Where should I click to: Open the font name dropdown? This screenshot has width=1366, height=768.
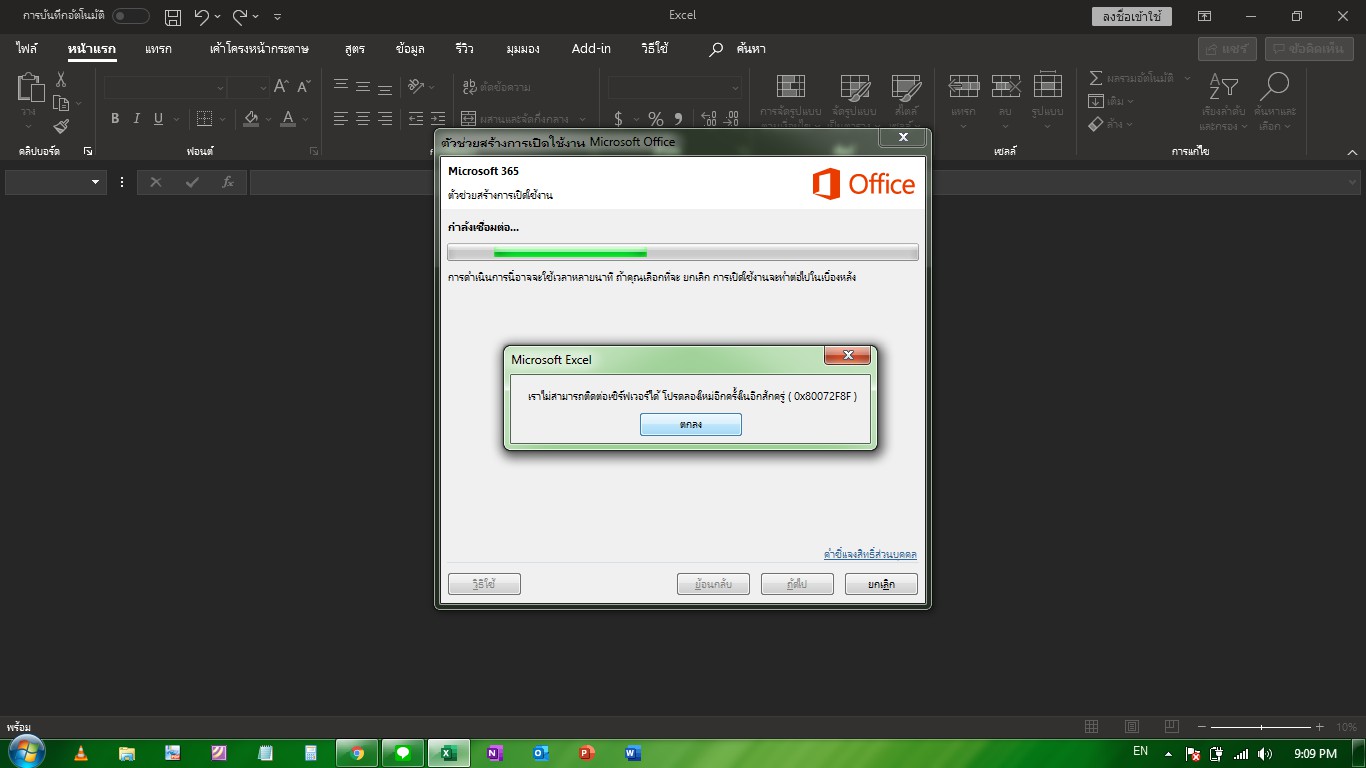(x=221, y=88)
